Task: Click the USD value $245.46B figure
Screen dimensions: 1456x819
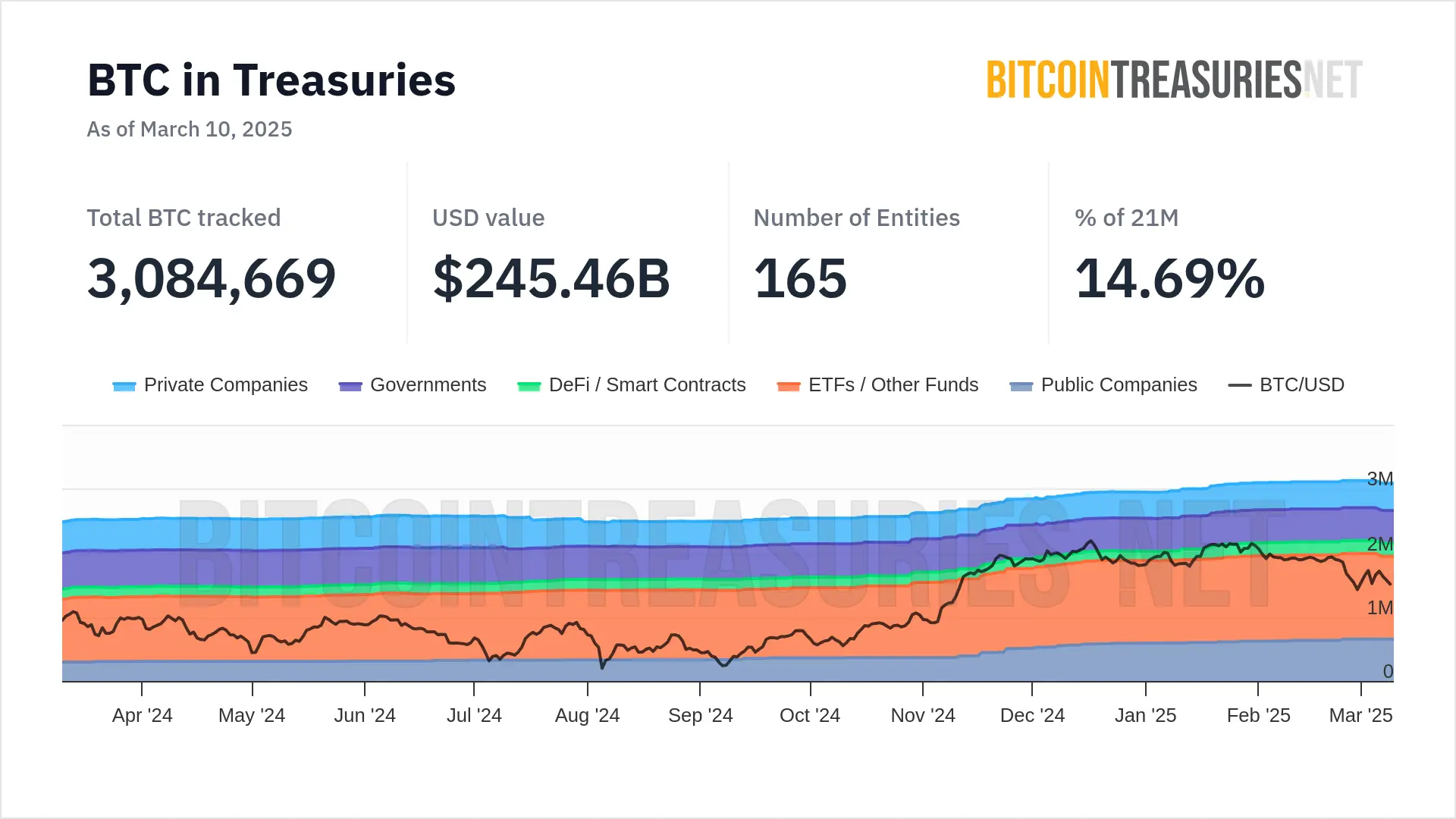Action: coord(551,278)
